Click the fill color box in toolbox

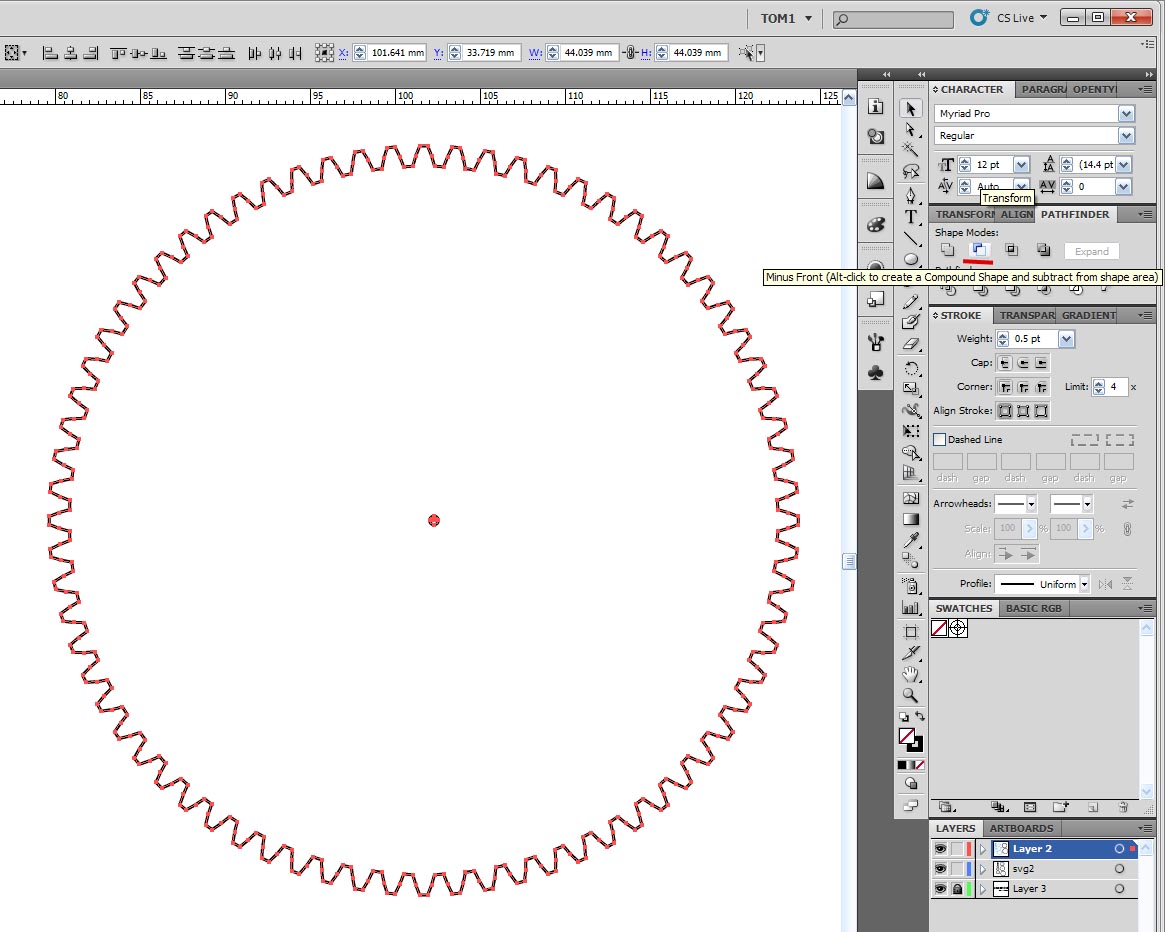coord(906,736)
